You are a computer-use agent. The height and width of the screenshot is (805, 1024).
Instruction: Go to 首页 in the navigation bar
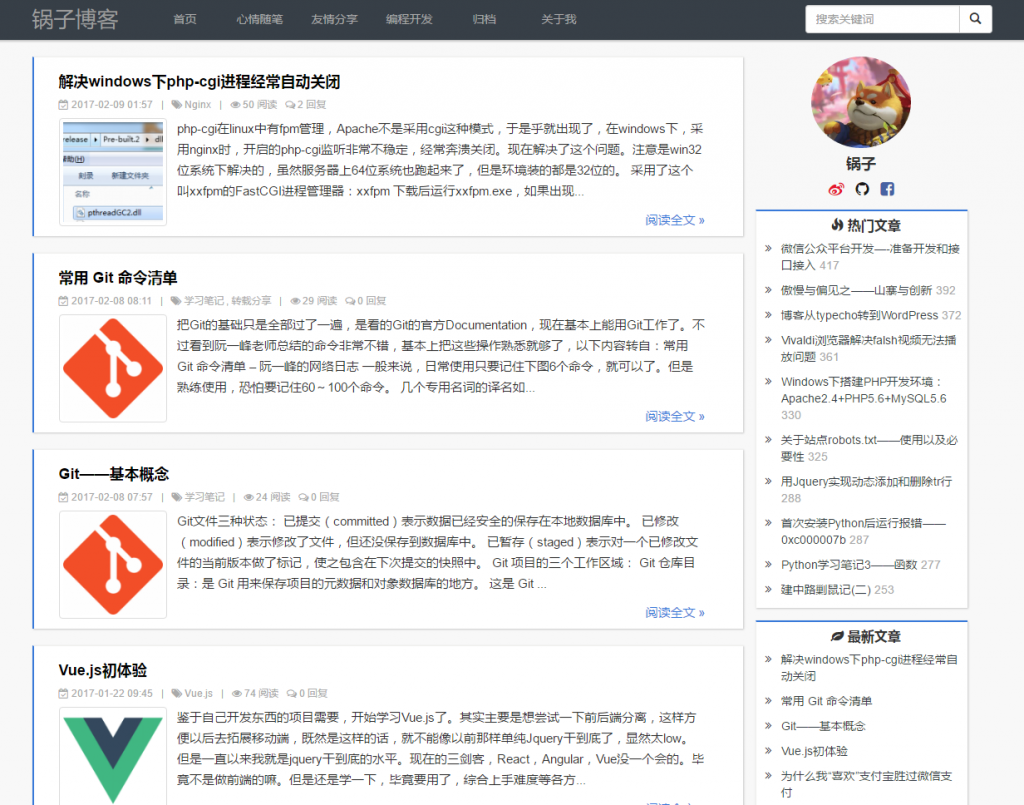[x=185, y=20]
